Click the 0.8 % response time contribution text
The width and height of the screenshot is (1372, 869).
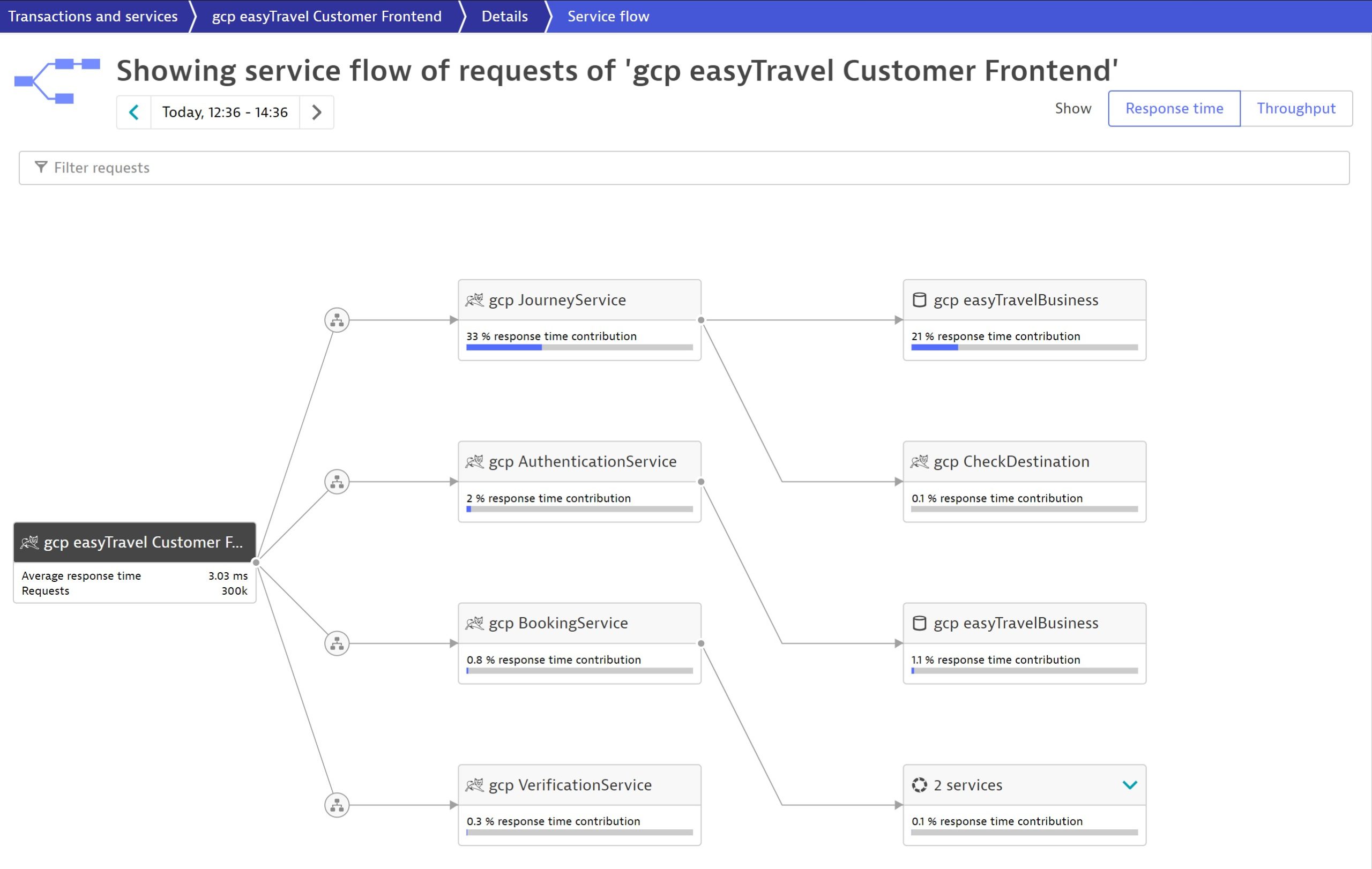[554, 660]
